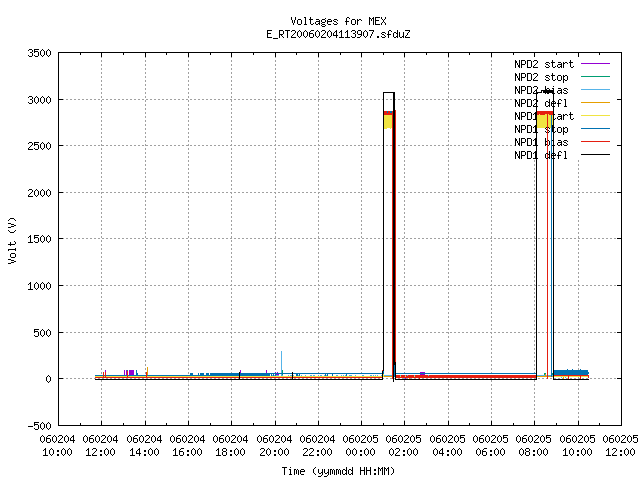The height and width of the screenshot is (480, 640).
Task: Click the 'Volt (V)' y-axis title
Action: click(x=12, y=240)
